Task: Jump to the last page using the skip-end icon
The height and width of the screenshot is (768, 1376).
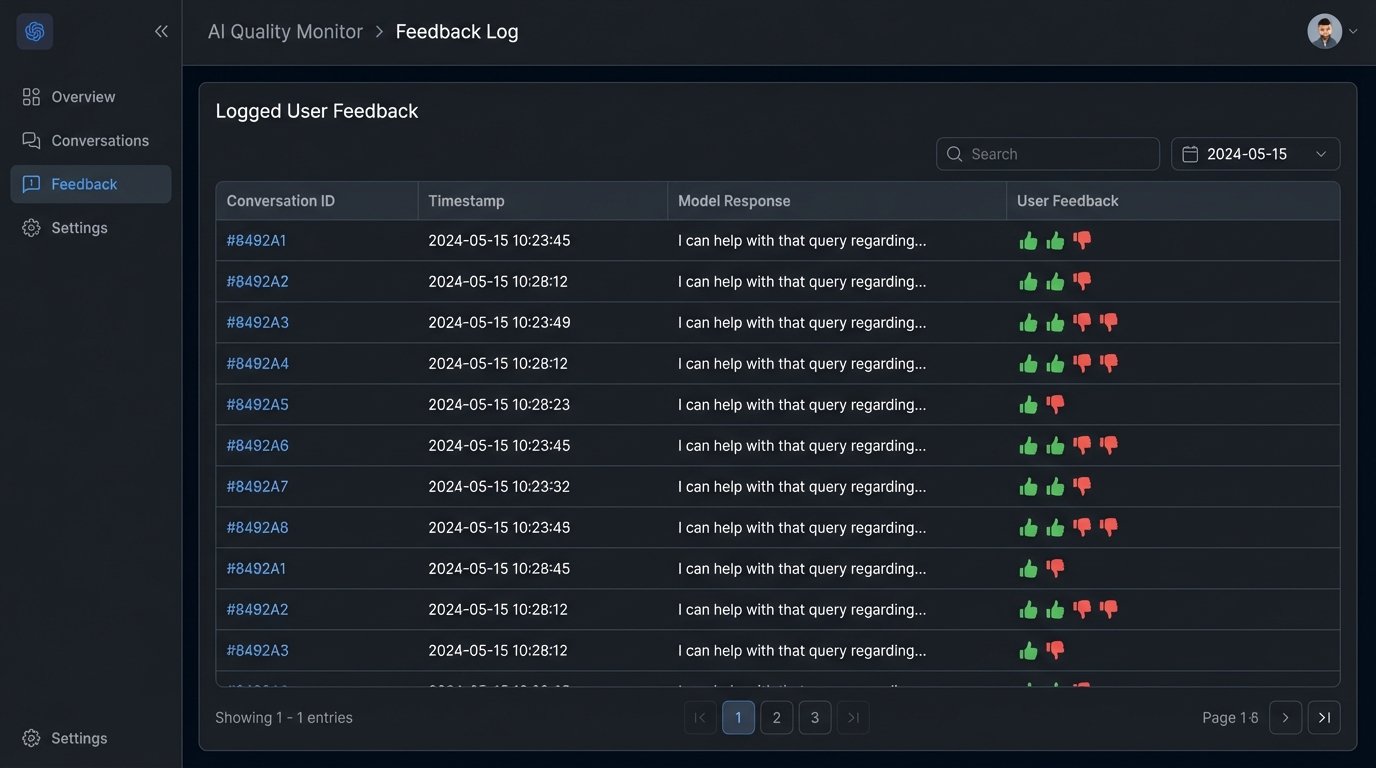Action: 1324,717
